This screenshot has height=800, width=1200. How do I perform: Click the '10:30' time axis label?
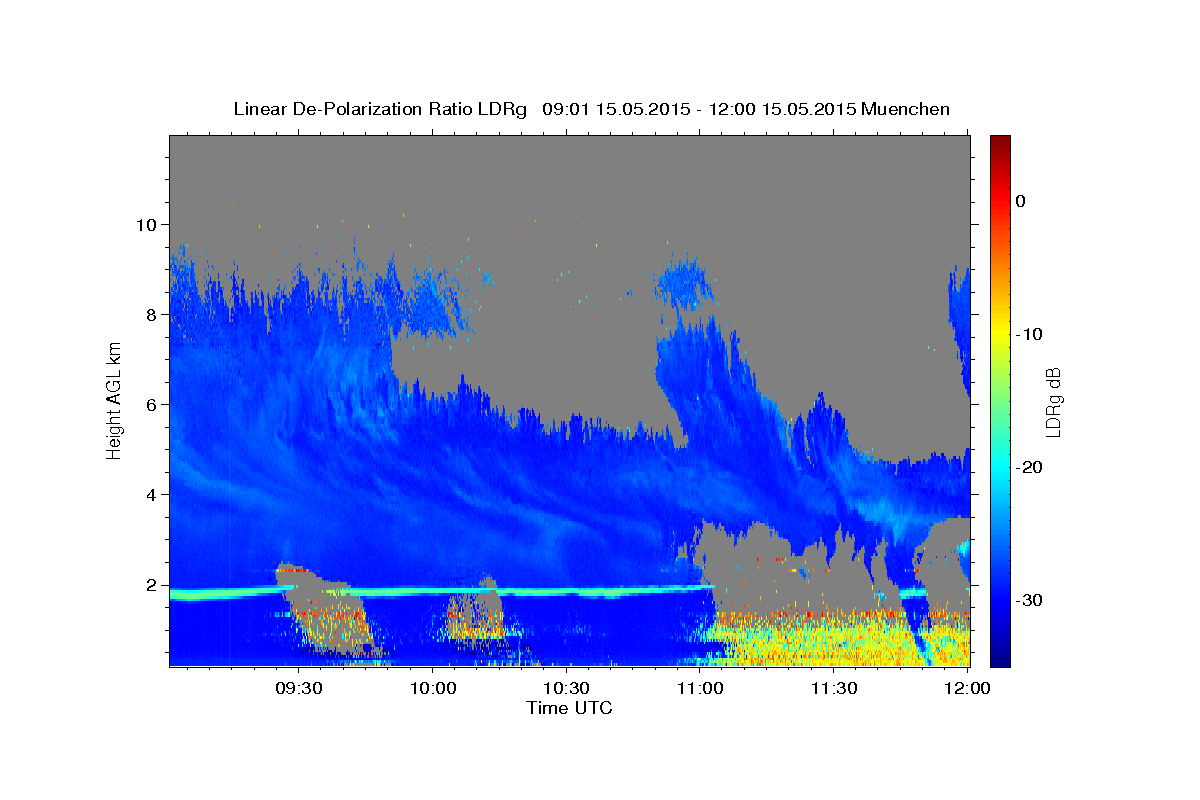click(567, 688)
